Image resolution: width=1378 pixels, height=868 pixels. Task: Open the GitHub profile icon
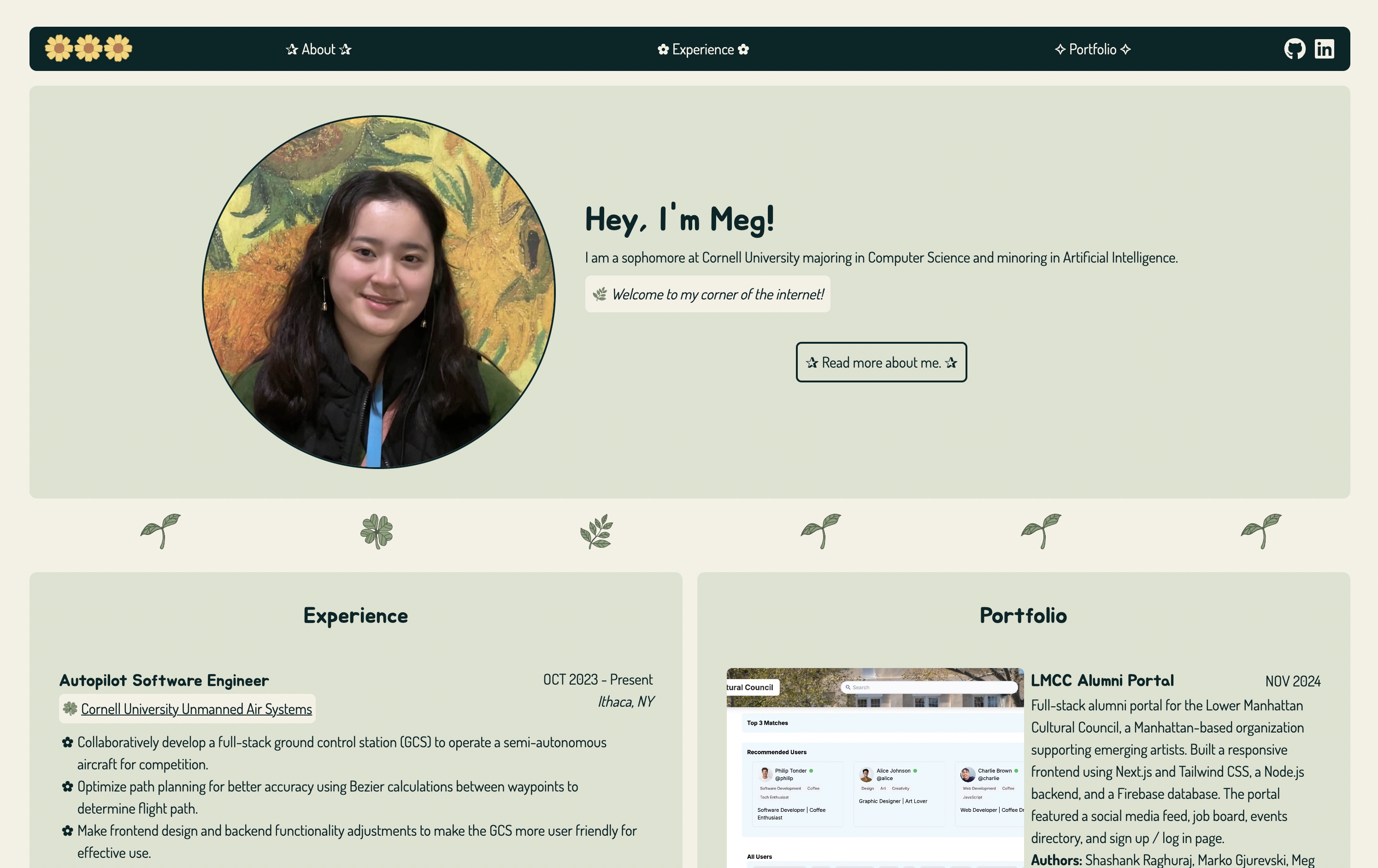click(x=1295, y=49)
